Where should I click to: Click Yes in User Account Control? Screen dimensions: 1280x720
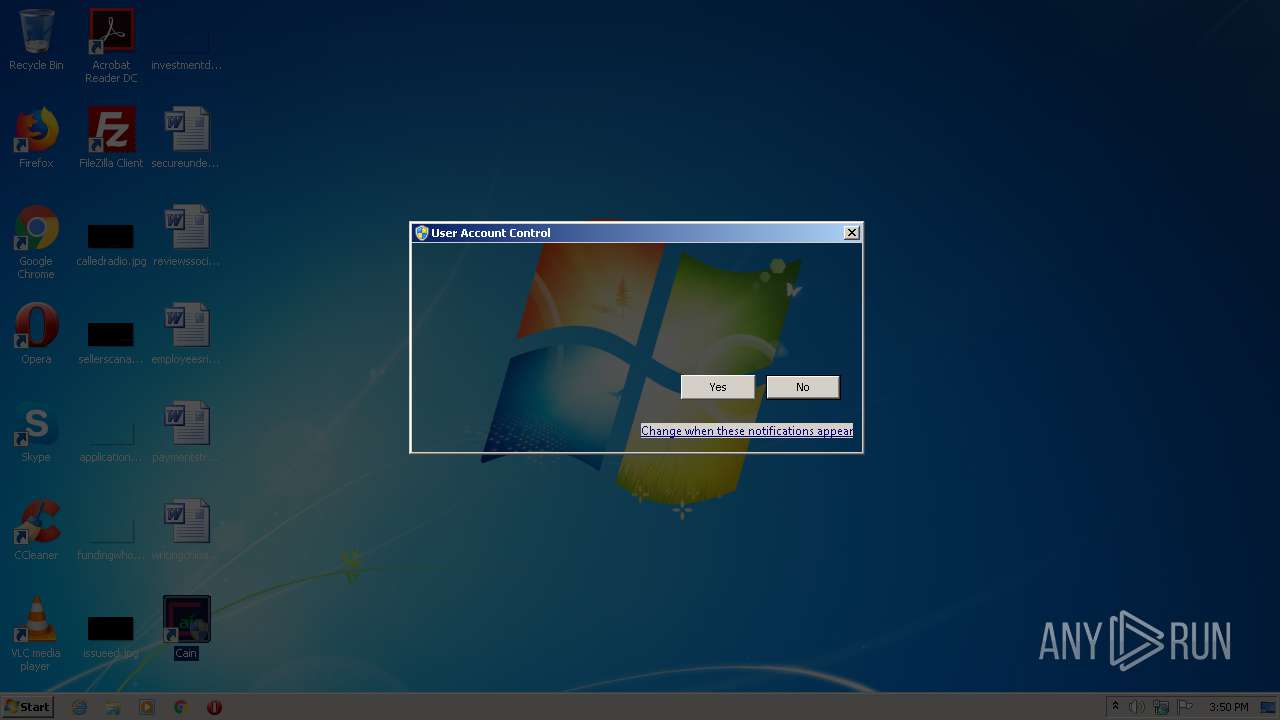(x=718, y=387)
